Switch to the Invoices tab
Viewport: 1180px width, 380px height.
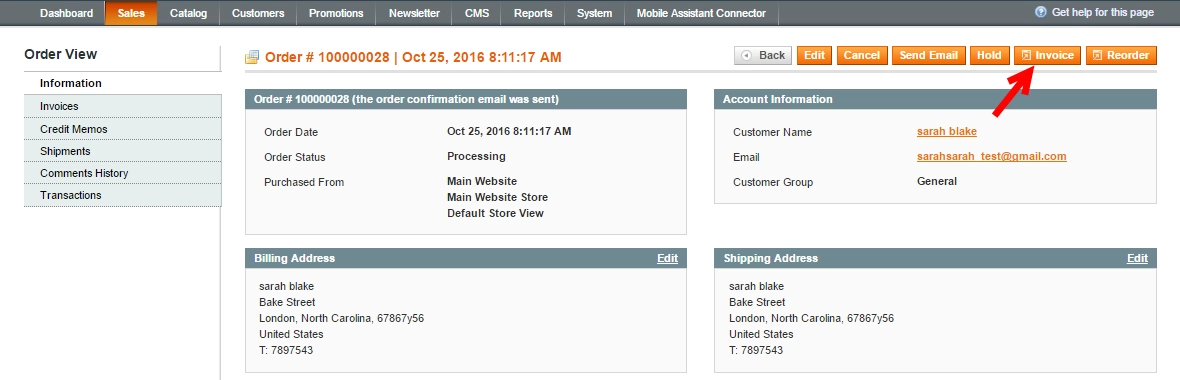[123, 106]
